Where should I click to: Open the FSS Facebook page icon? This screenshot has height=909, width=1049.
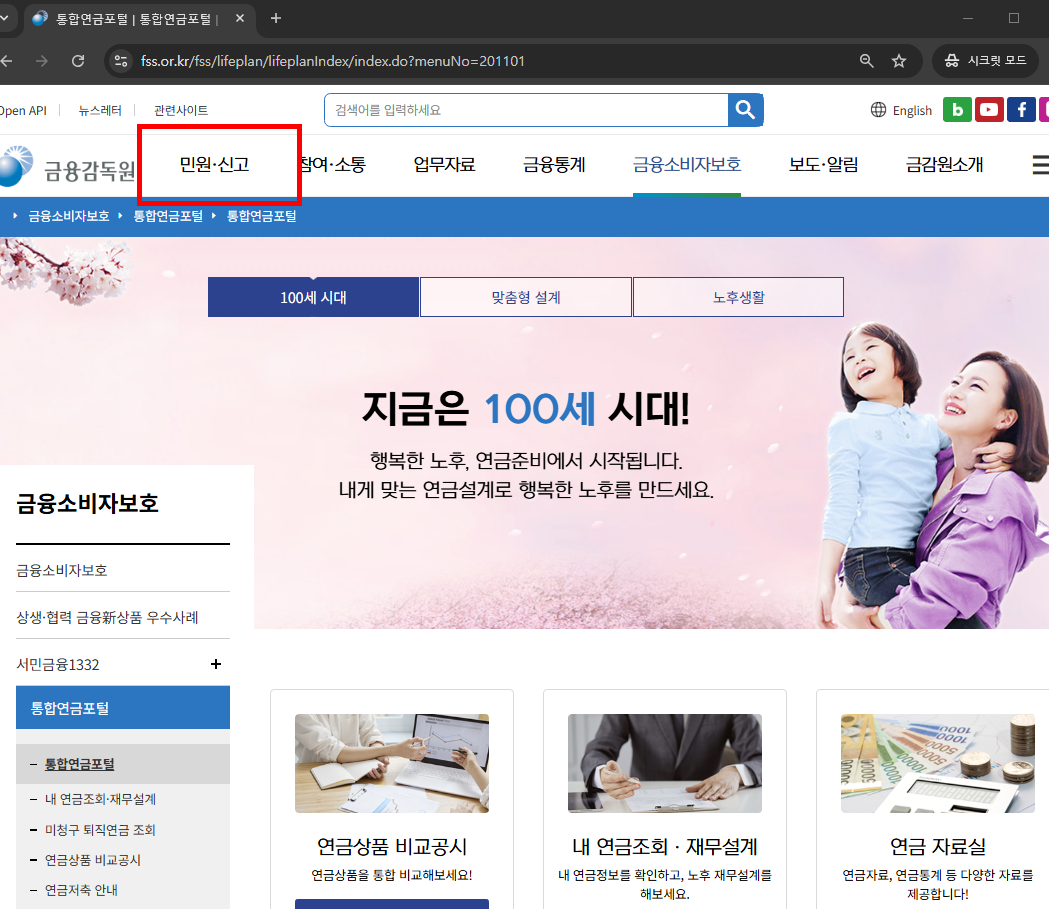(x=1020, y=110)
